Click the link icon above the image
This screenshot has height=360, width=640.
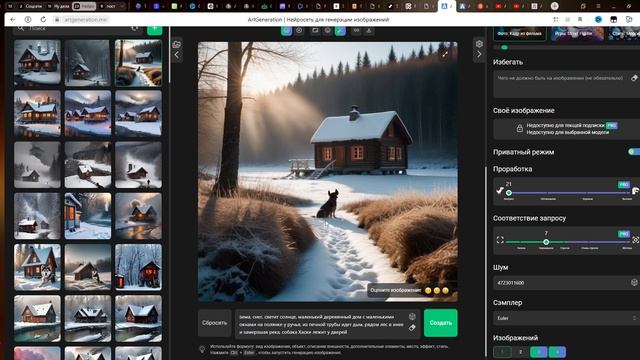coord(356,31)
